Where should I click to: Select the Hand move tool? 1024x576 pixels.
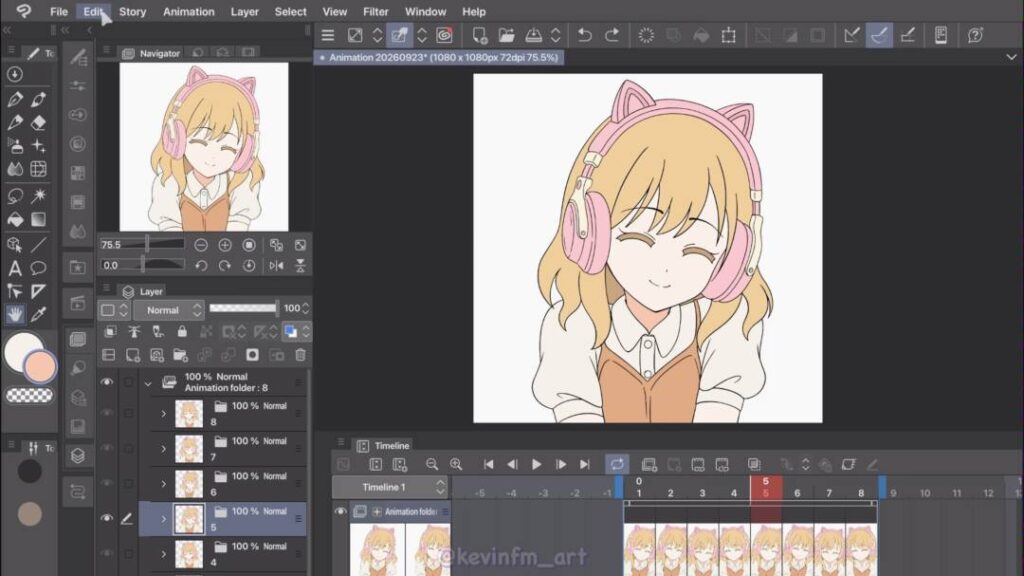[14, 314]
